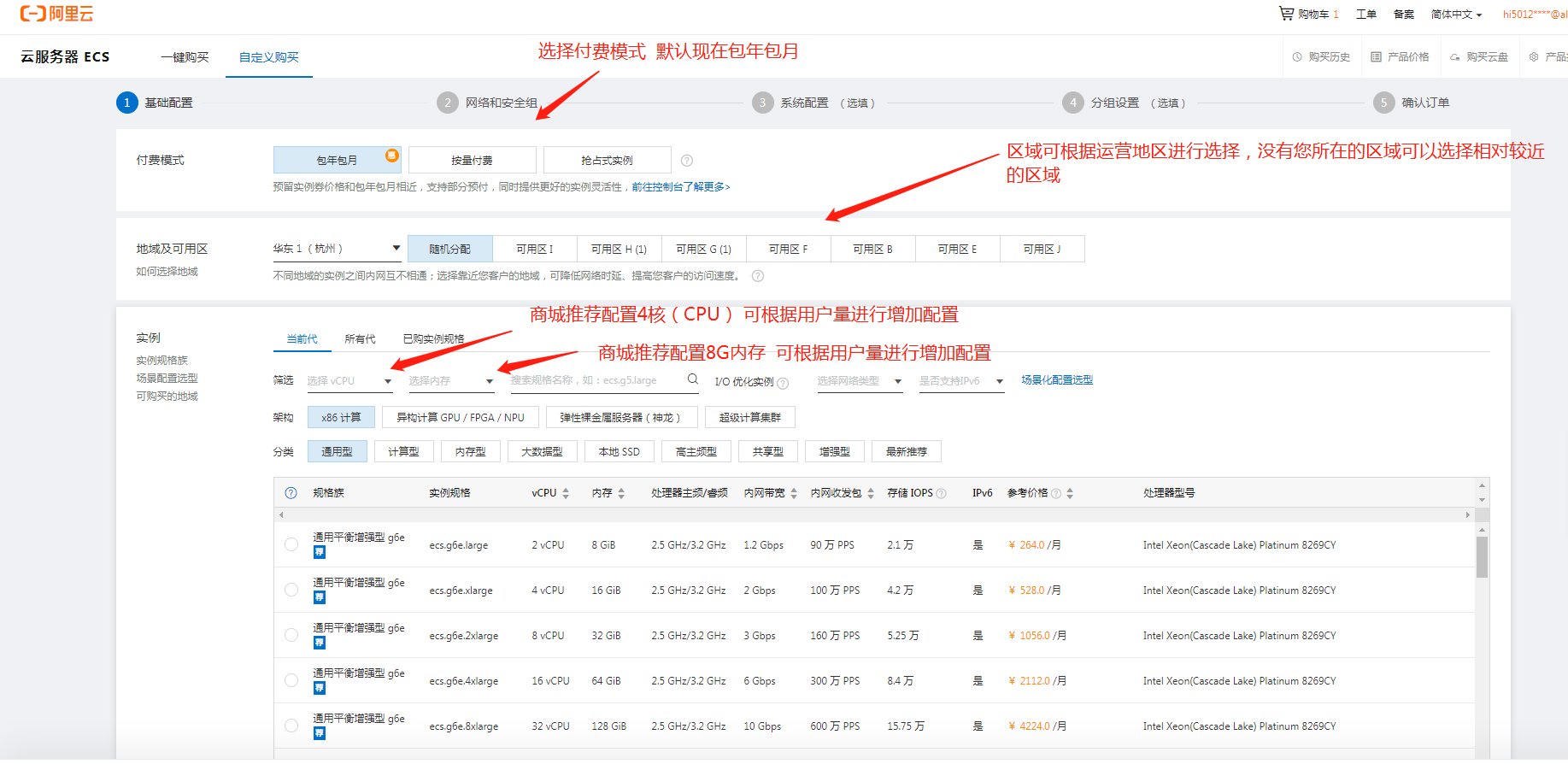
Task: Open 选择内存 filter dropdown
Action: click(451, 381)
